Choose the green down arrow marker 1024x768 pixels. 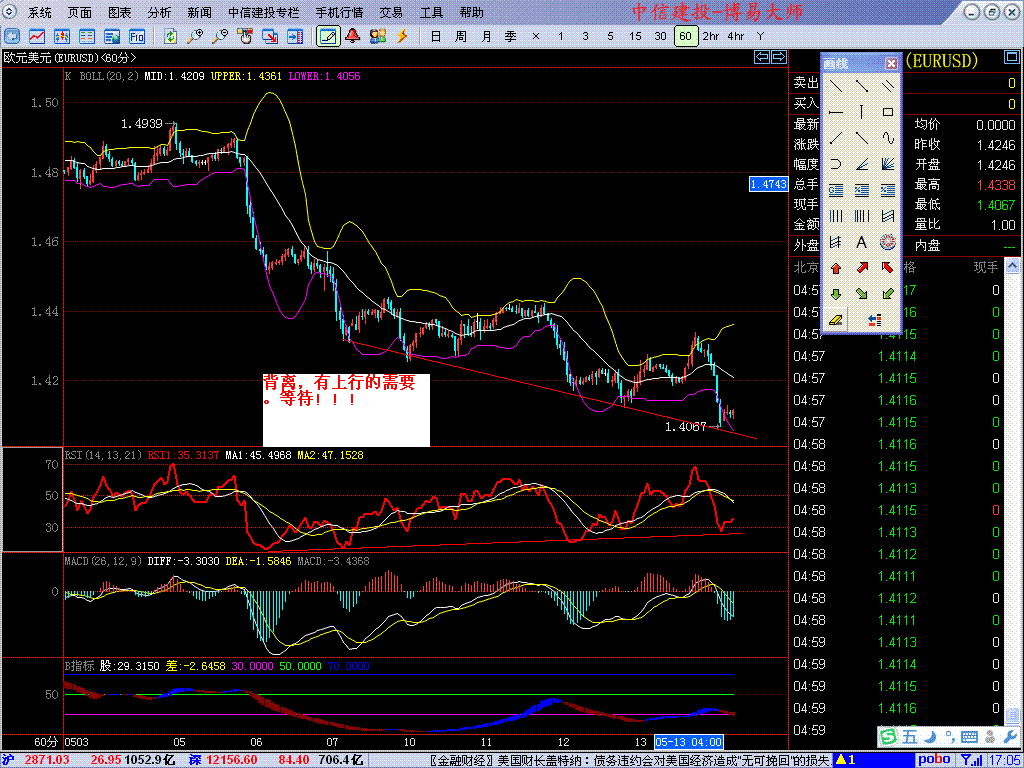[x=836, y=294]
